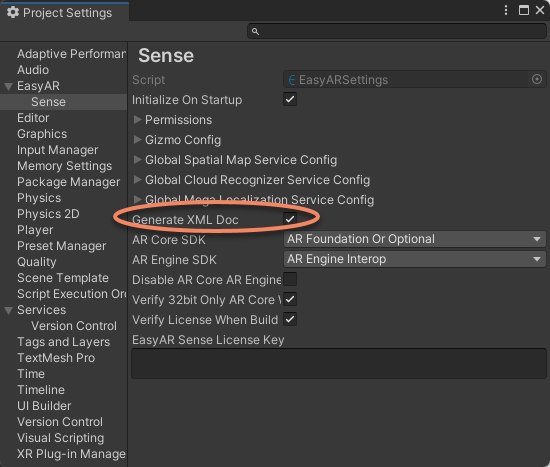
Task: Select the EasyAR category
Action: [x=38, y=86]
